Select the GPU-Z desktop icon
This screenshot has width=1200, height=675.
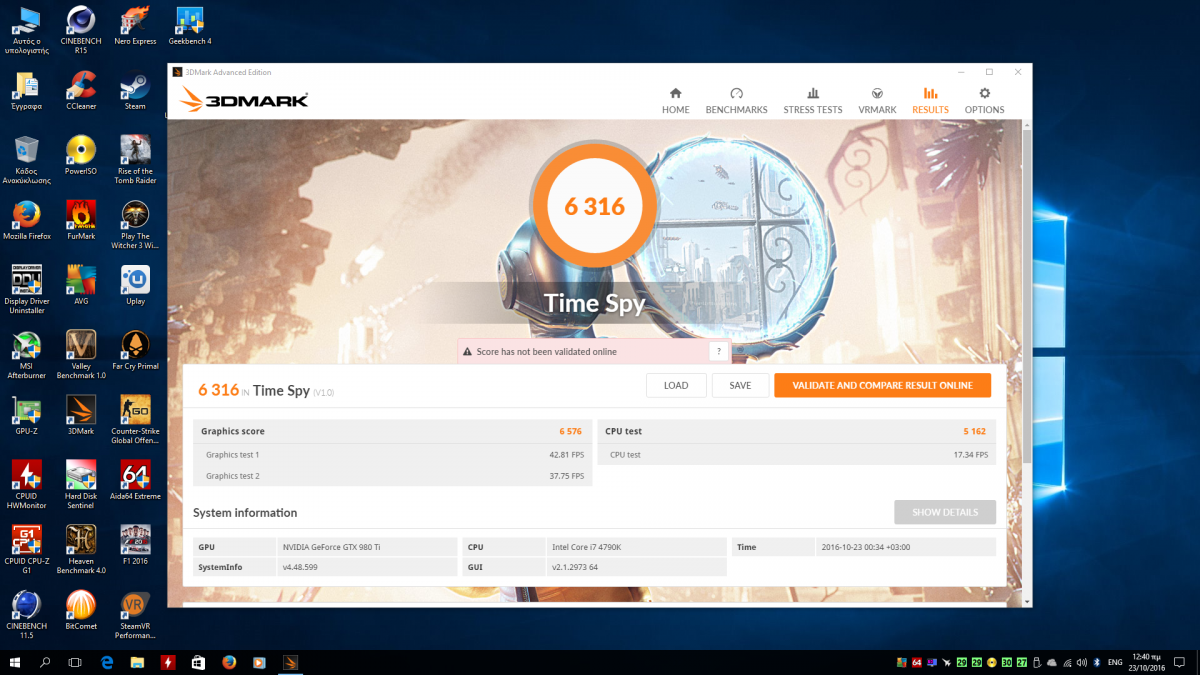(27, 416)
